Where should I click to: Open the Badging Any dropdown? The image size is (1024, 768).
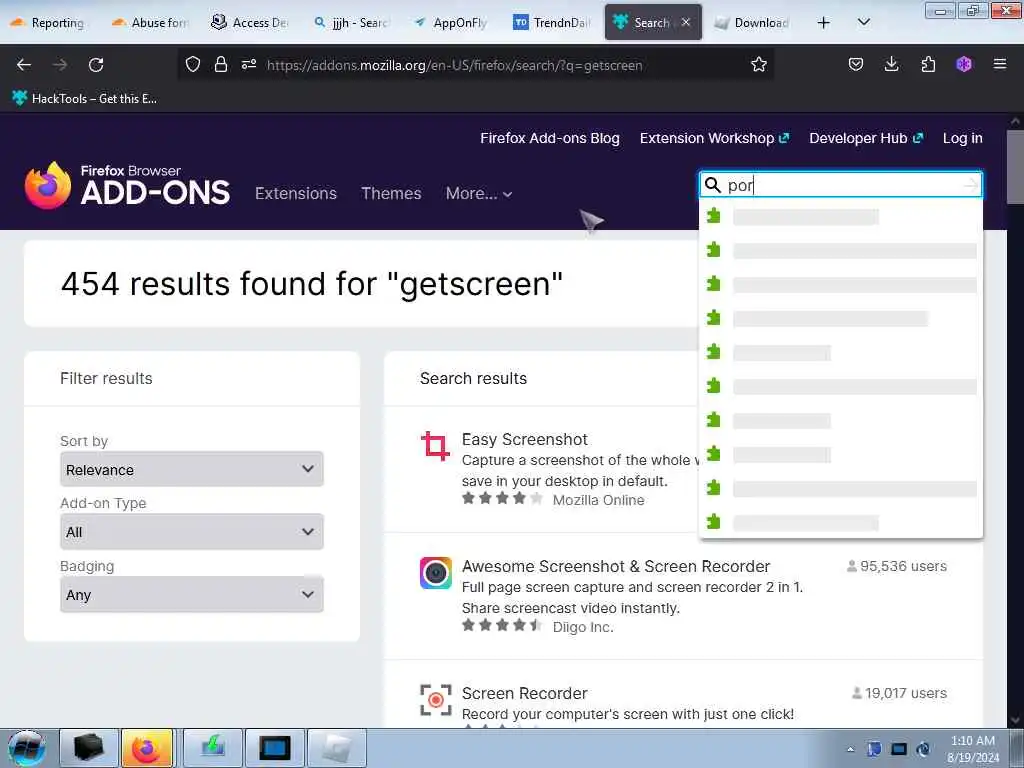click(191, 594)
